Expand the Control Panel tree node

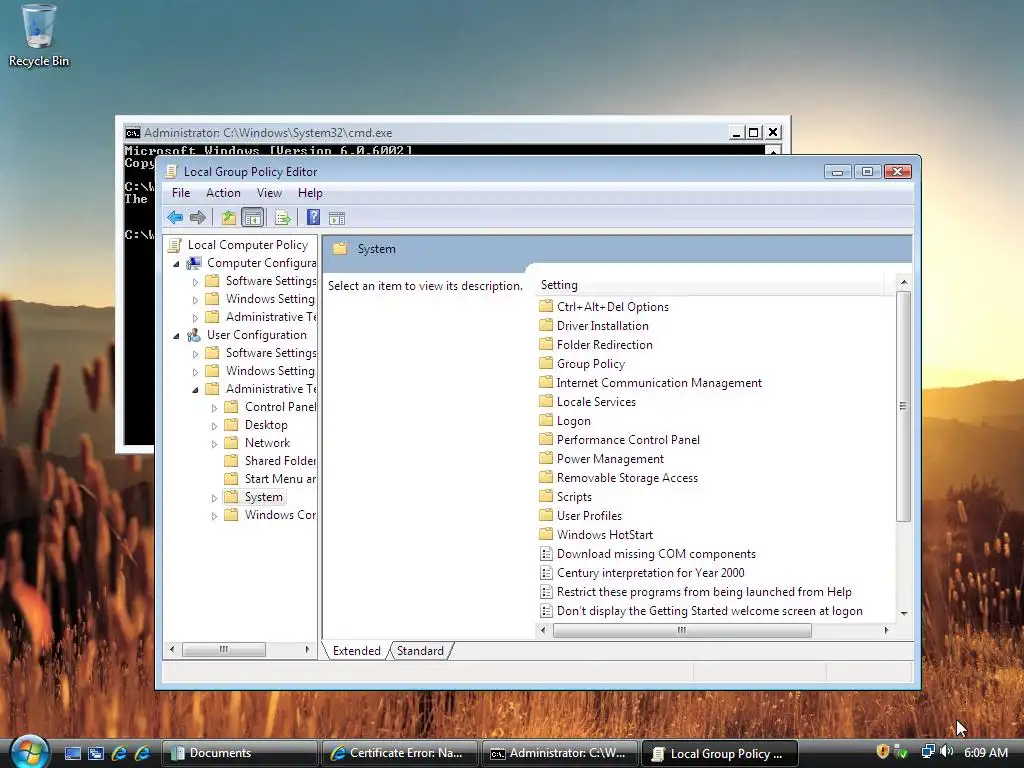click(x=214, y=408)
